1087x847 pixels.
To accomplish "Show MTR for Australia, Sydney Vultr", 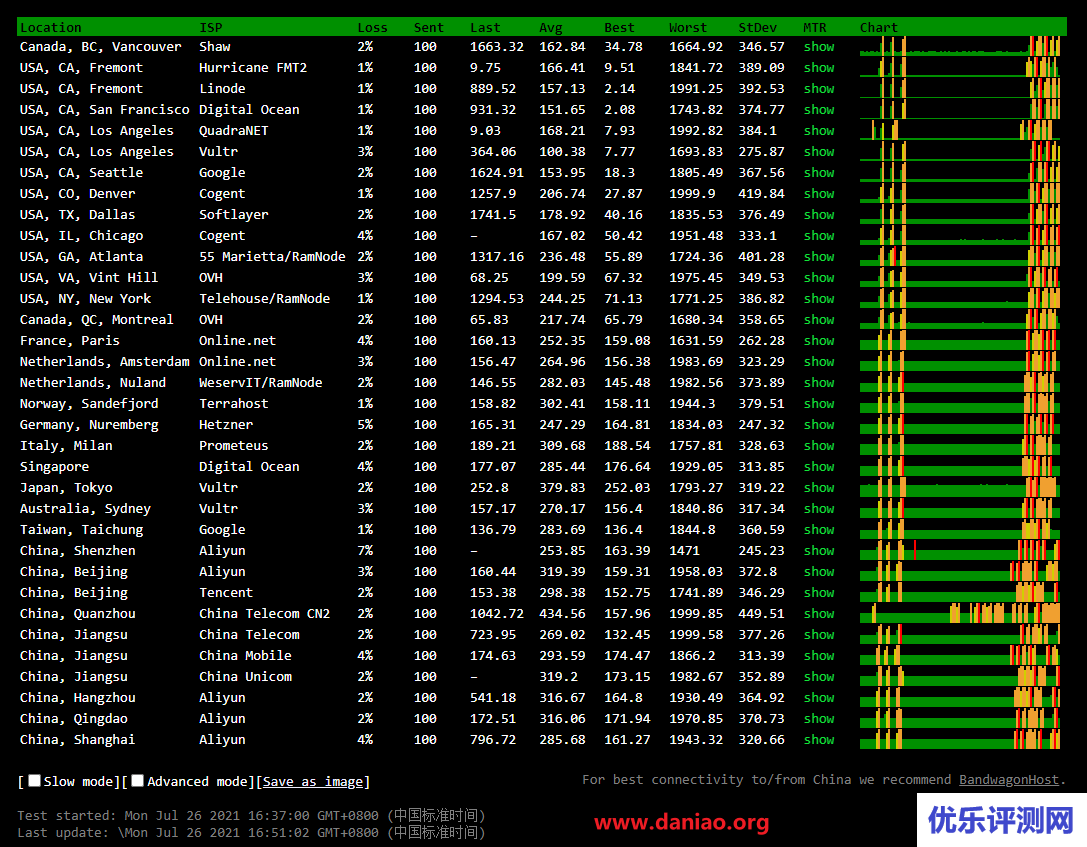I will (x=818, y=509).
